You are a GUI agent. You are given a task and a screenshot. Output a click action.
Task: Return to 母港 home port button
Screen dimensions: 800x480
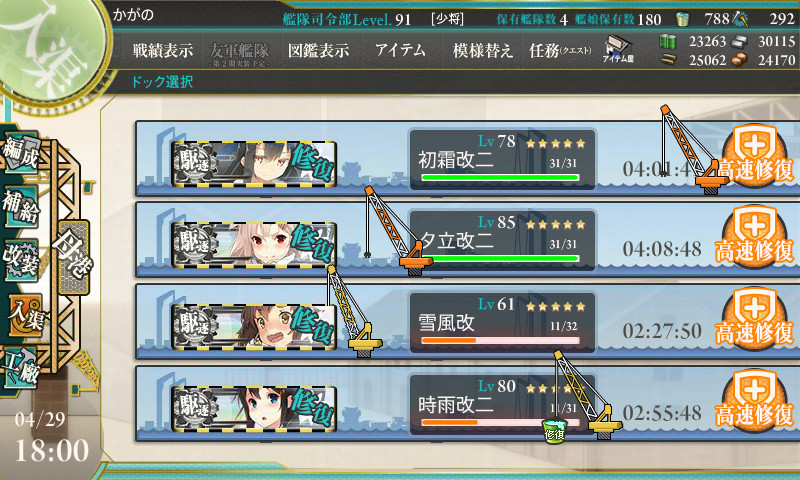point(74,257)
